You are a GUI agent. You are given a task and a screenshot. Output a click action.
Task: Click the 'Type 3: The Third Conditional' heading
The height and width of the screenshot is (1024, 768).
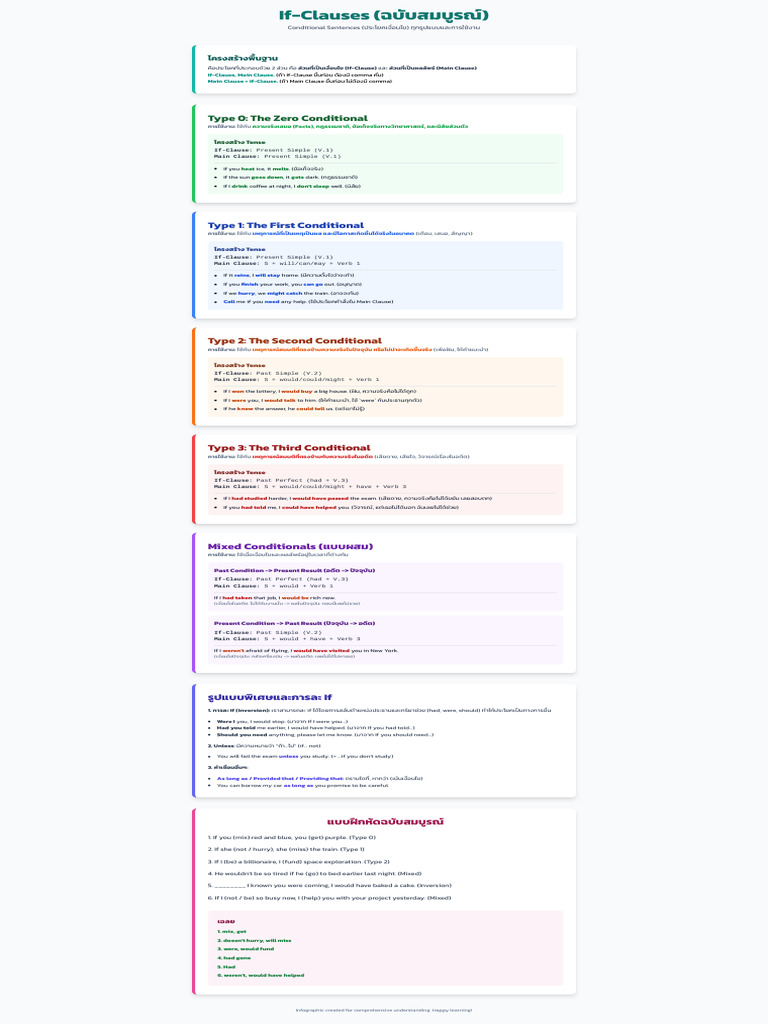[289, 448]
